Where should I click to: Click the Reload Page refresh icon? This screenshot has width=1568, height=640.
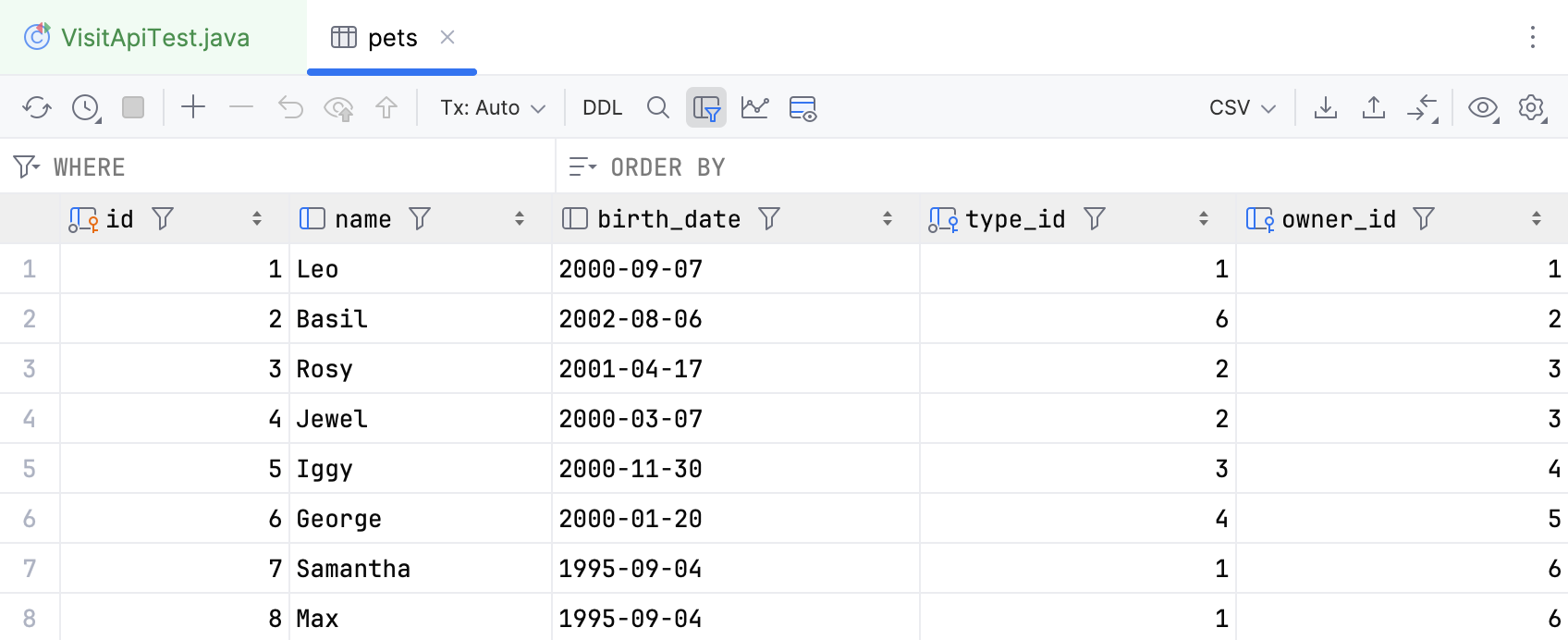coord(37,108)
